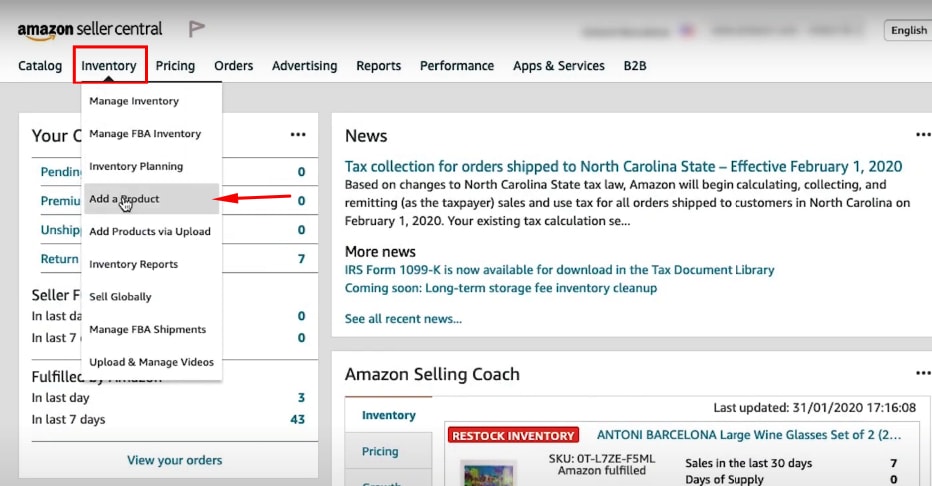Open the Catalog menu

[40, 65]
